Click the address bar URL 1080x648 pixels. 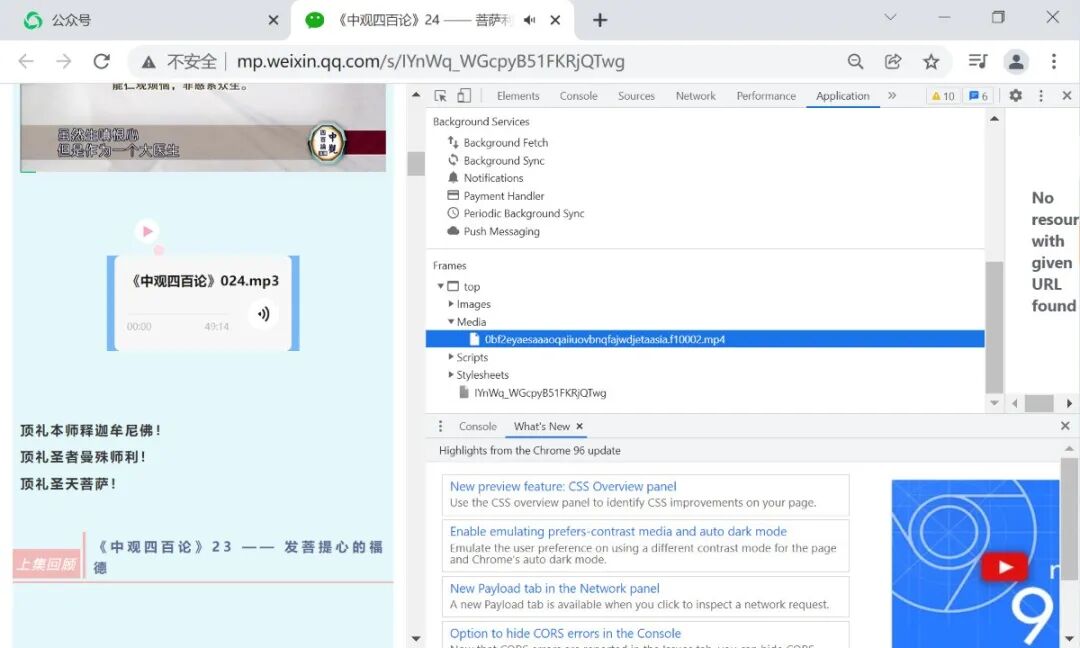[x=430, y=61]
